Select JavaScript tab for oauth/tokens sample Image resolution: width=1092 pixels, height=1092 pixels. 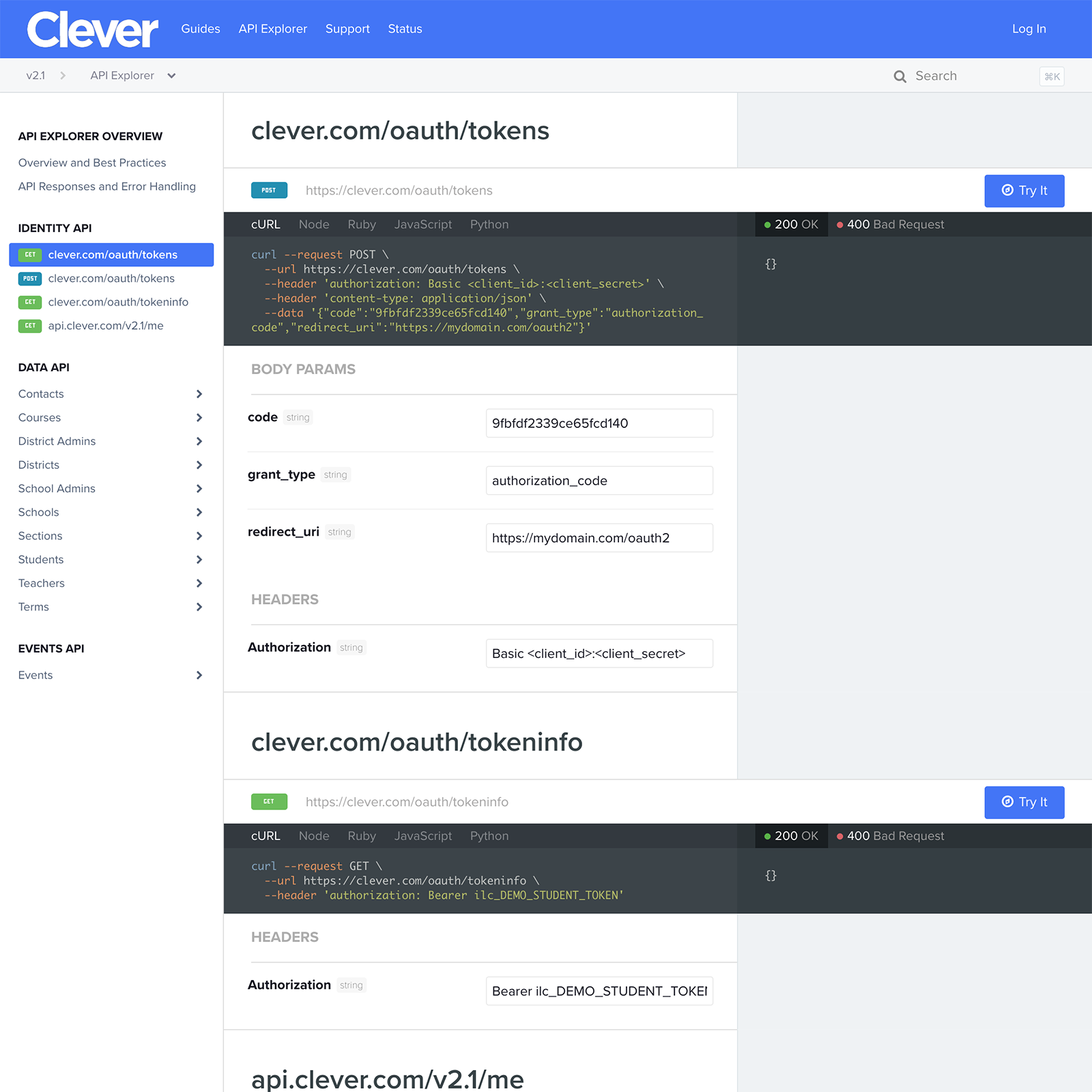tap(423, 225)
